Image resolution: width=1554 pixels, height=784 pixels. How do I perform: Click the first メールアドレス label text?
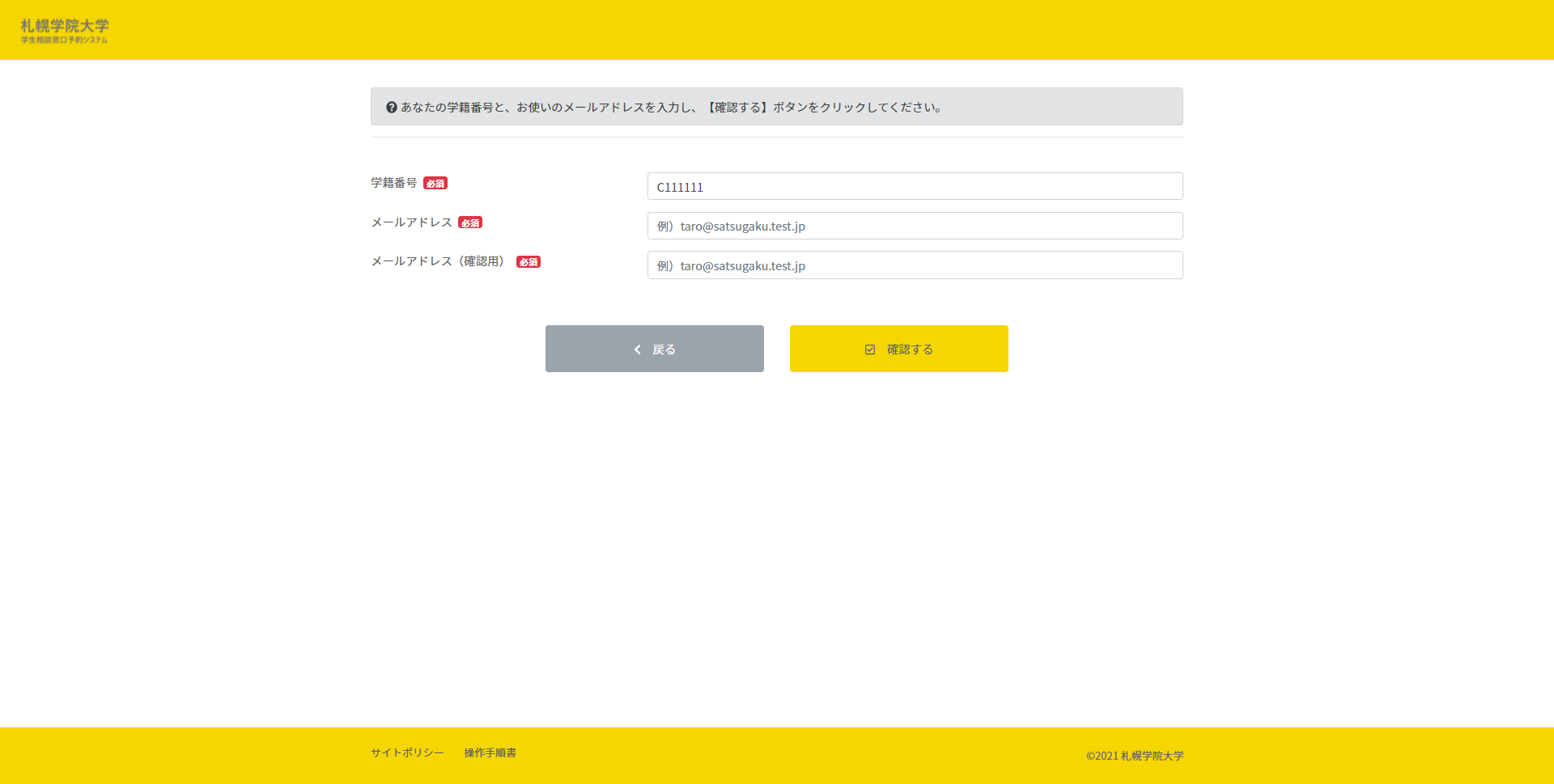click(411, 222)
